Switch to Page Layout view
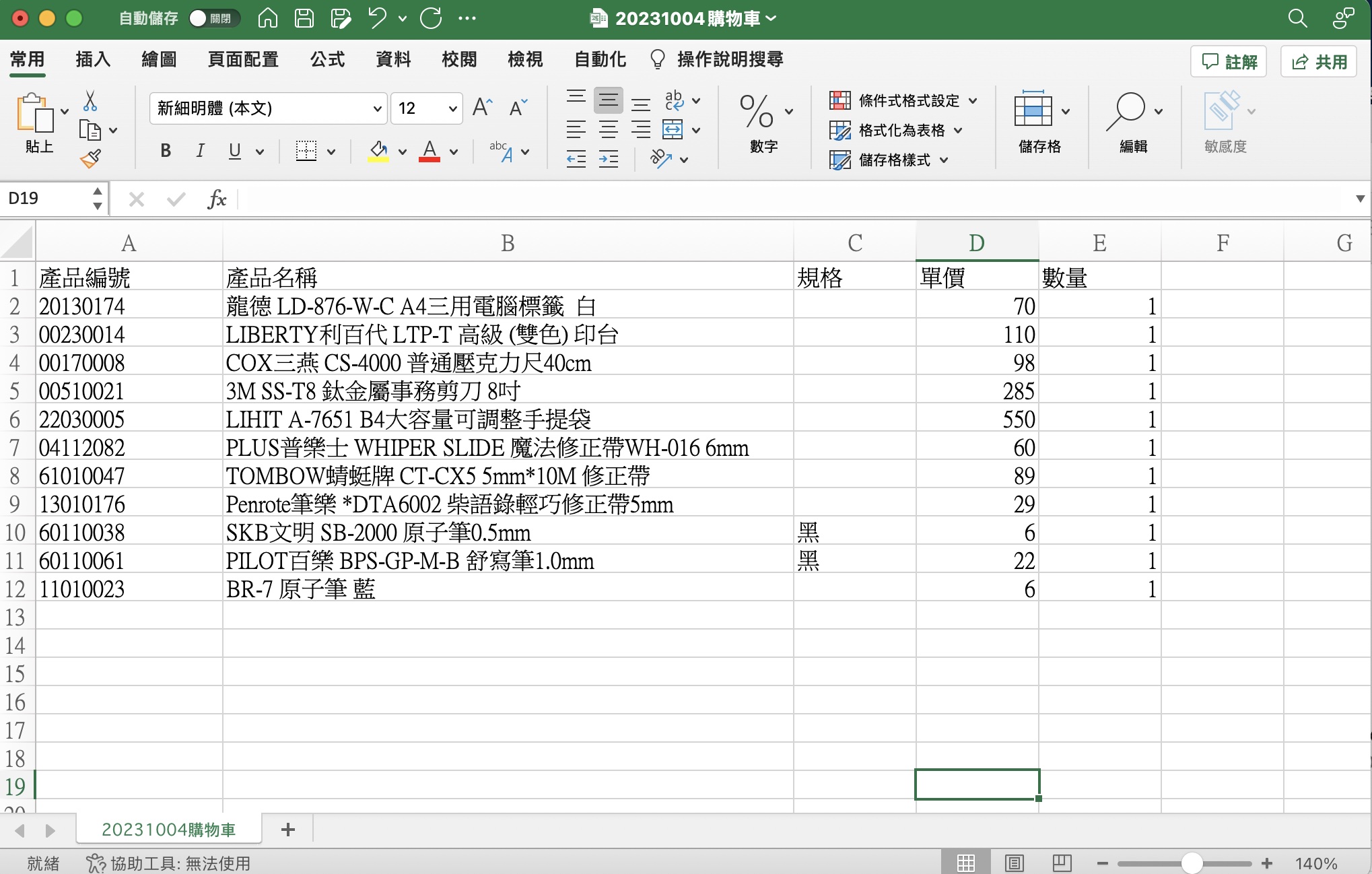 [x=1015, y=863]
